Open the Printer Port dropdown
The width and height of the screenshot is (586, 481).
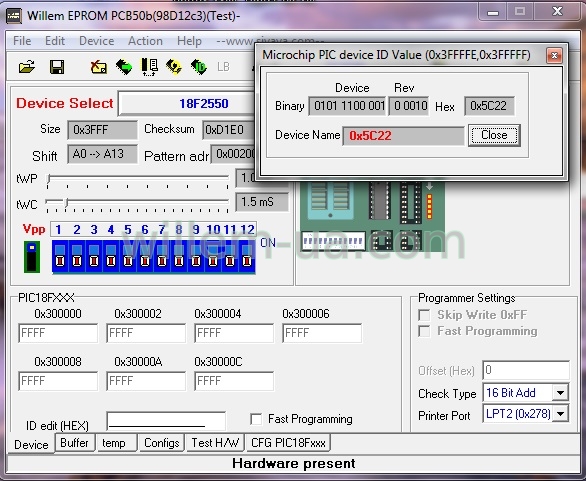[560, 414]
